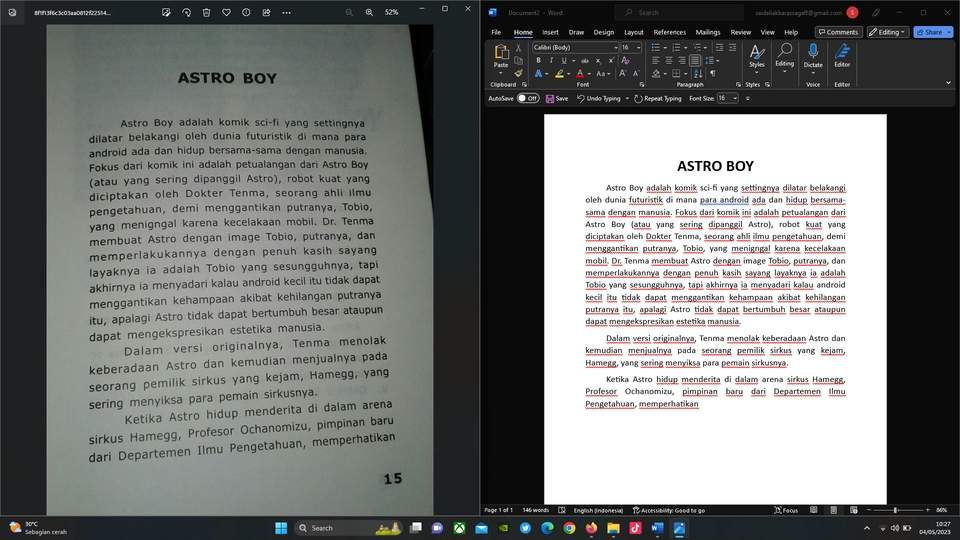Click Increase Indent icon

[x=732, y=47]
